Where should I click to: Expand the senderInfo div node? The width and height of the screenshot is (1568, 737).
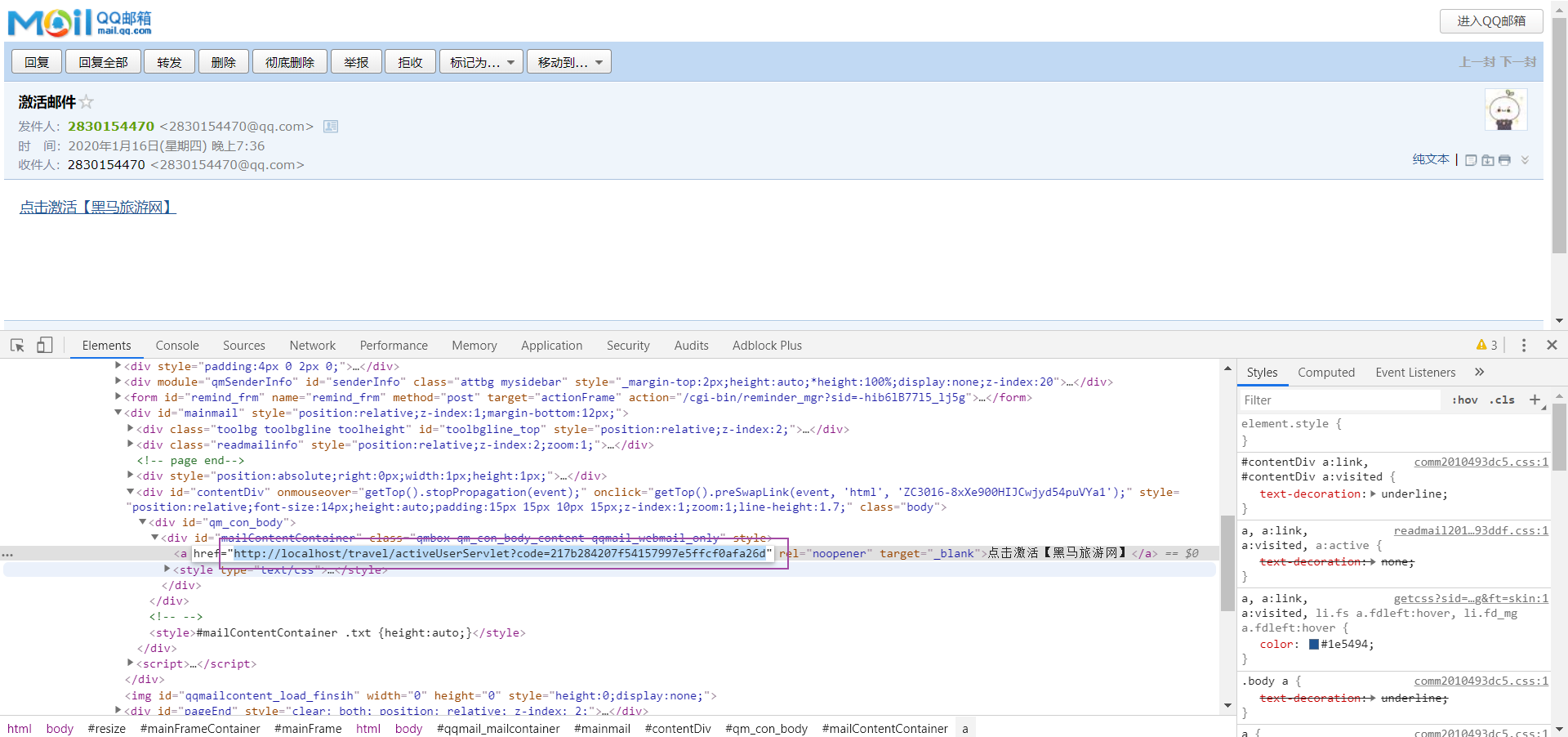tap(118, 382)
